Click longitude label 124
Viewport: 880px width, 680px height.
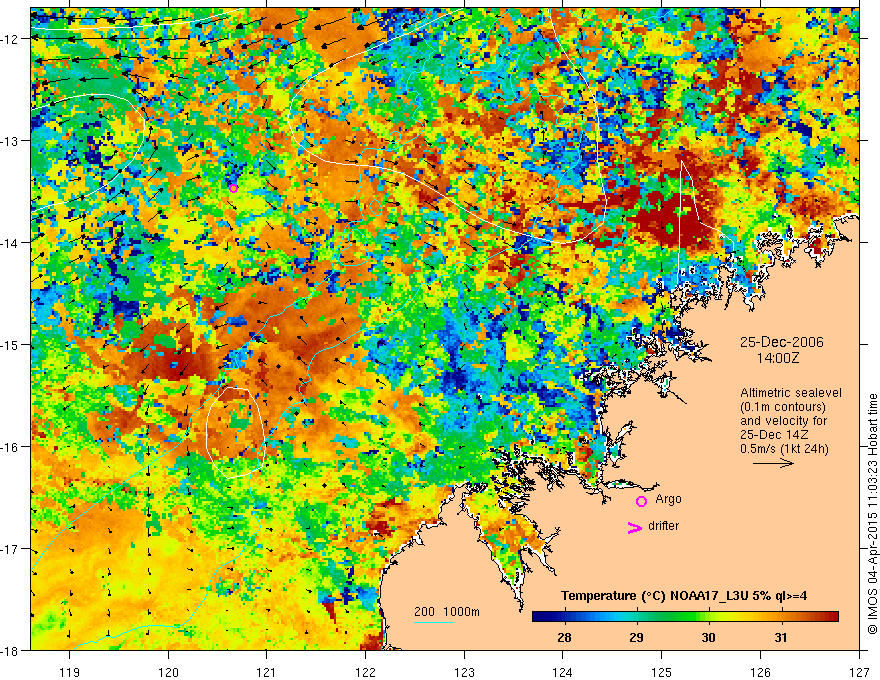[563, 672]
